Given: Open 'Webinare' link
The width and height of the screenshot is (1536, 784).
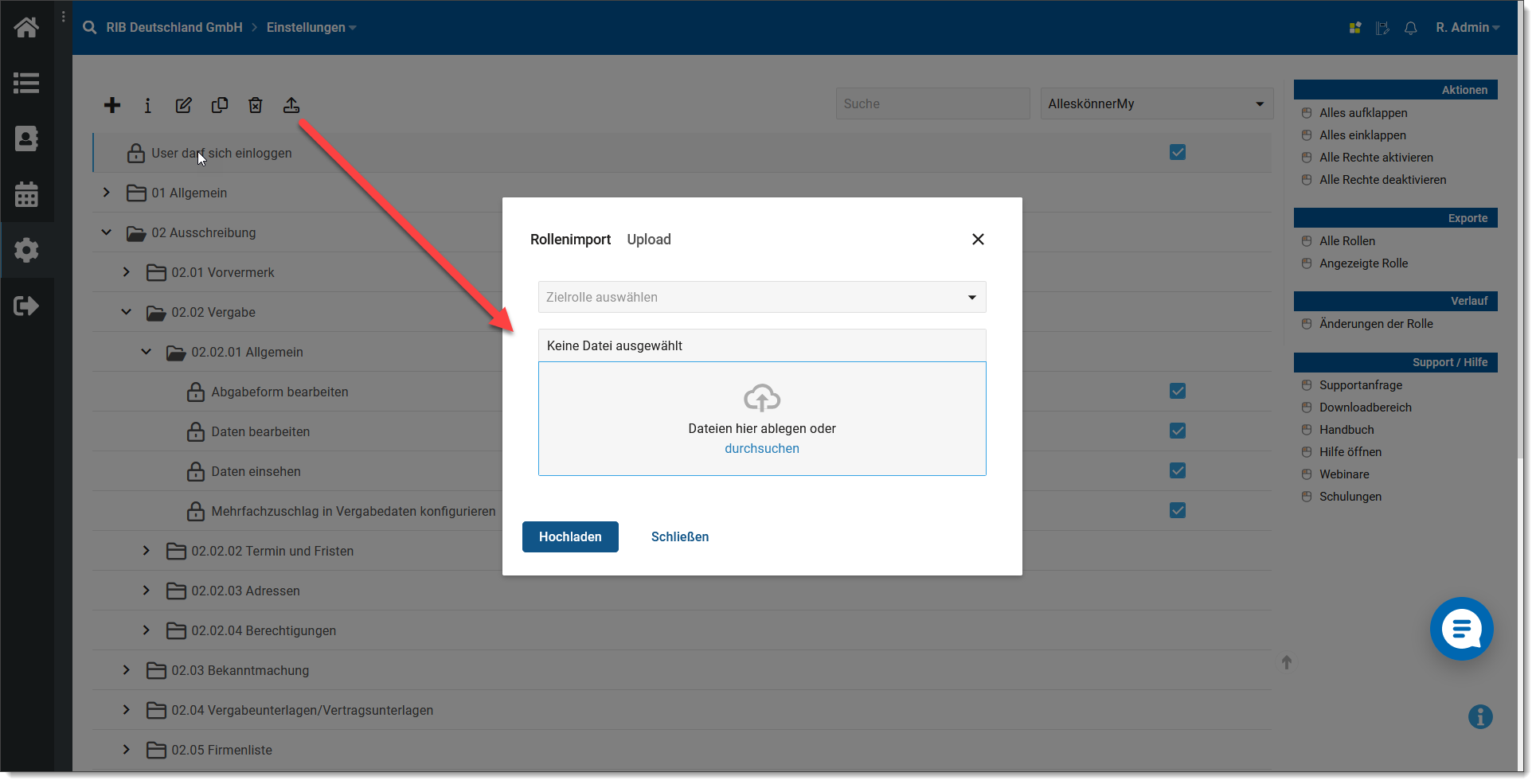Looking at the screenshot, I should point(1344,474).
